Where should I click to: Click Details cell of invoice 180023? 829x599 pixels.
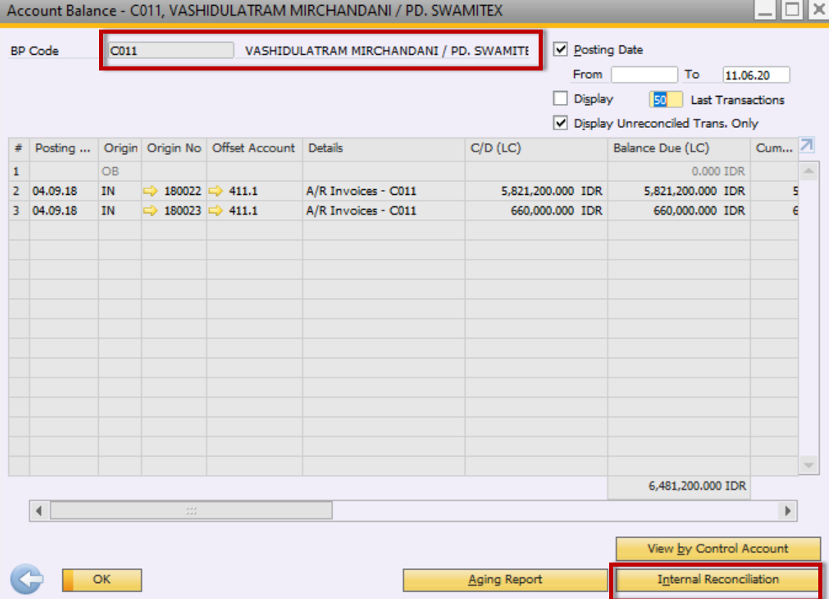tap(384, 210)
